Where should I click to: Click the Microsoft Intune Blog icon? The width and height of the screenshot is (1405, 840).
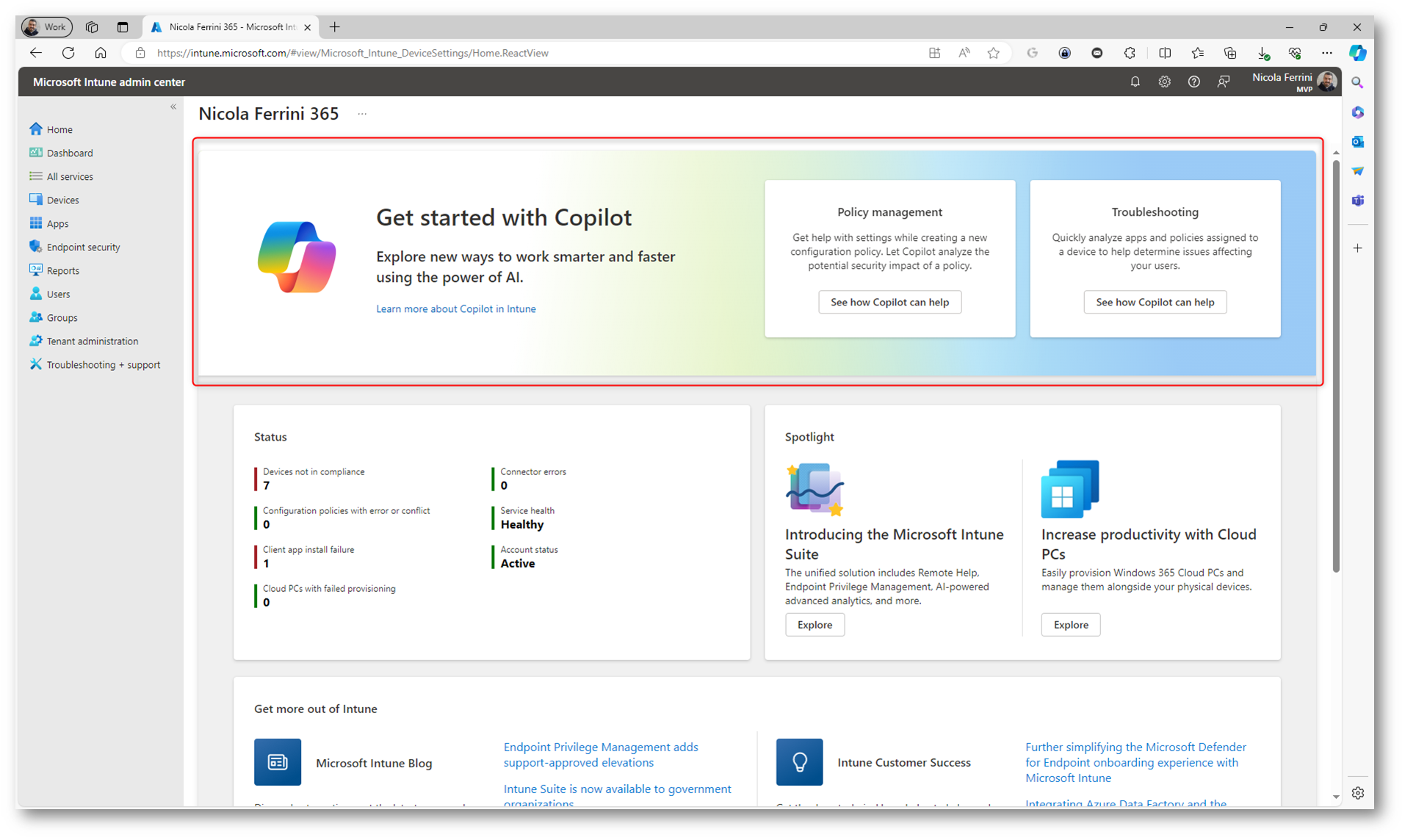(278, 762)
